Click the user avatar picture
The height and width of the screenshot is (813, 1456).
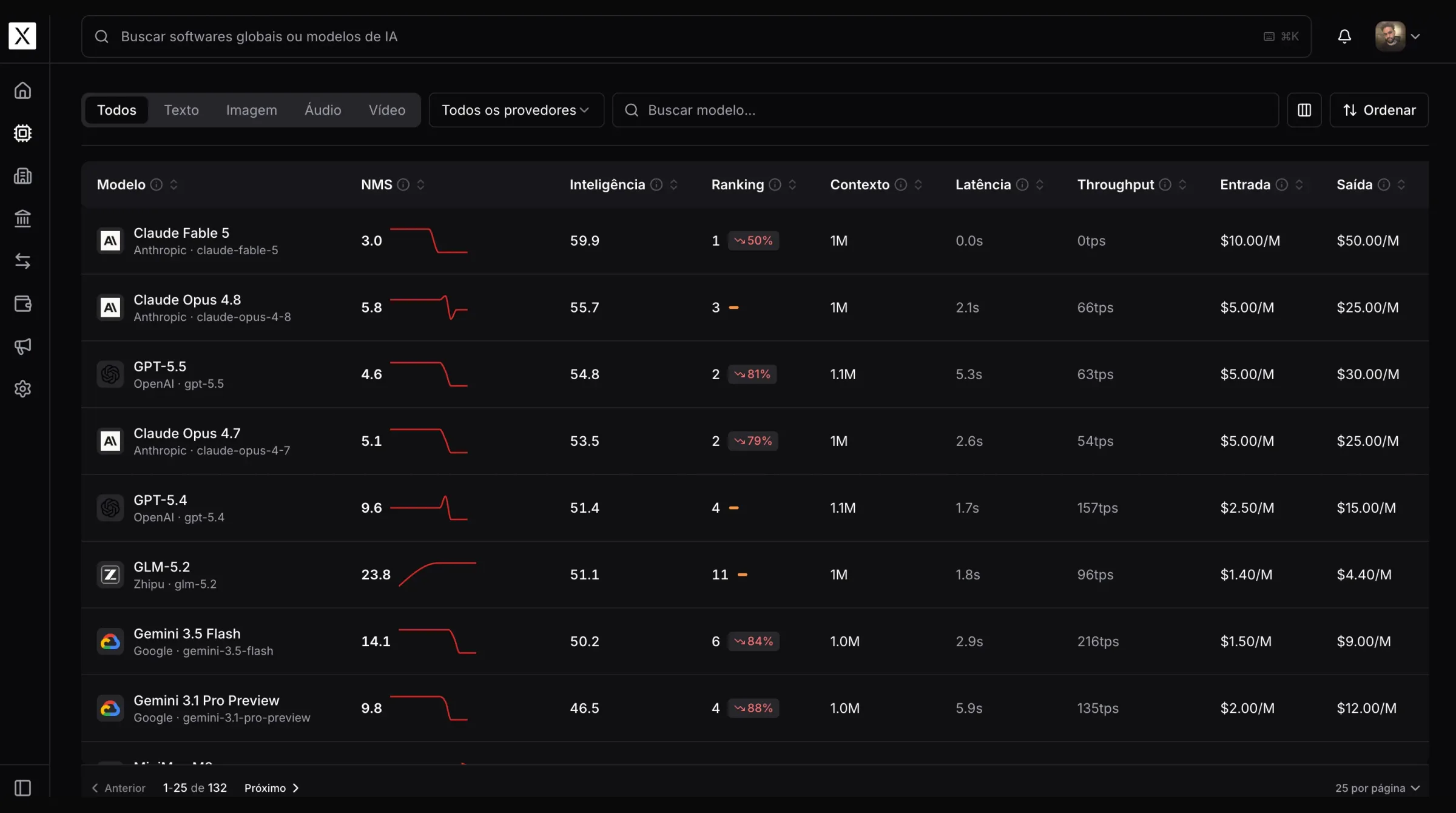tap(1390, 36)
